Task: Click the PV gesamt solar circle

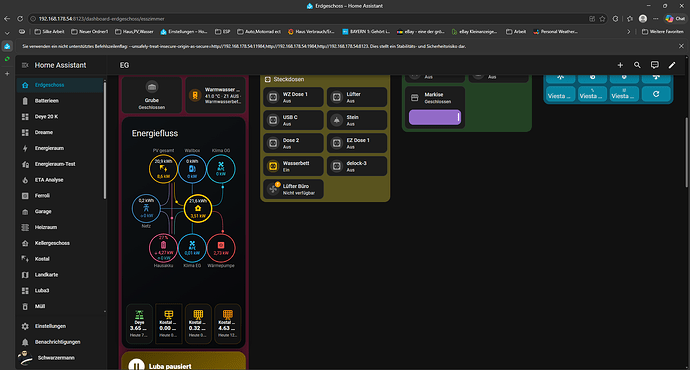Action: click(x=163, y=169)
